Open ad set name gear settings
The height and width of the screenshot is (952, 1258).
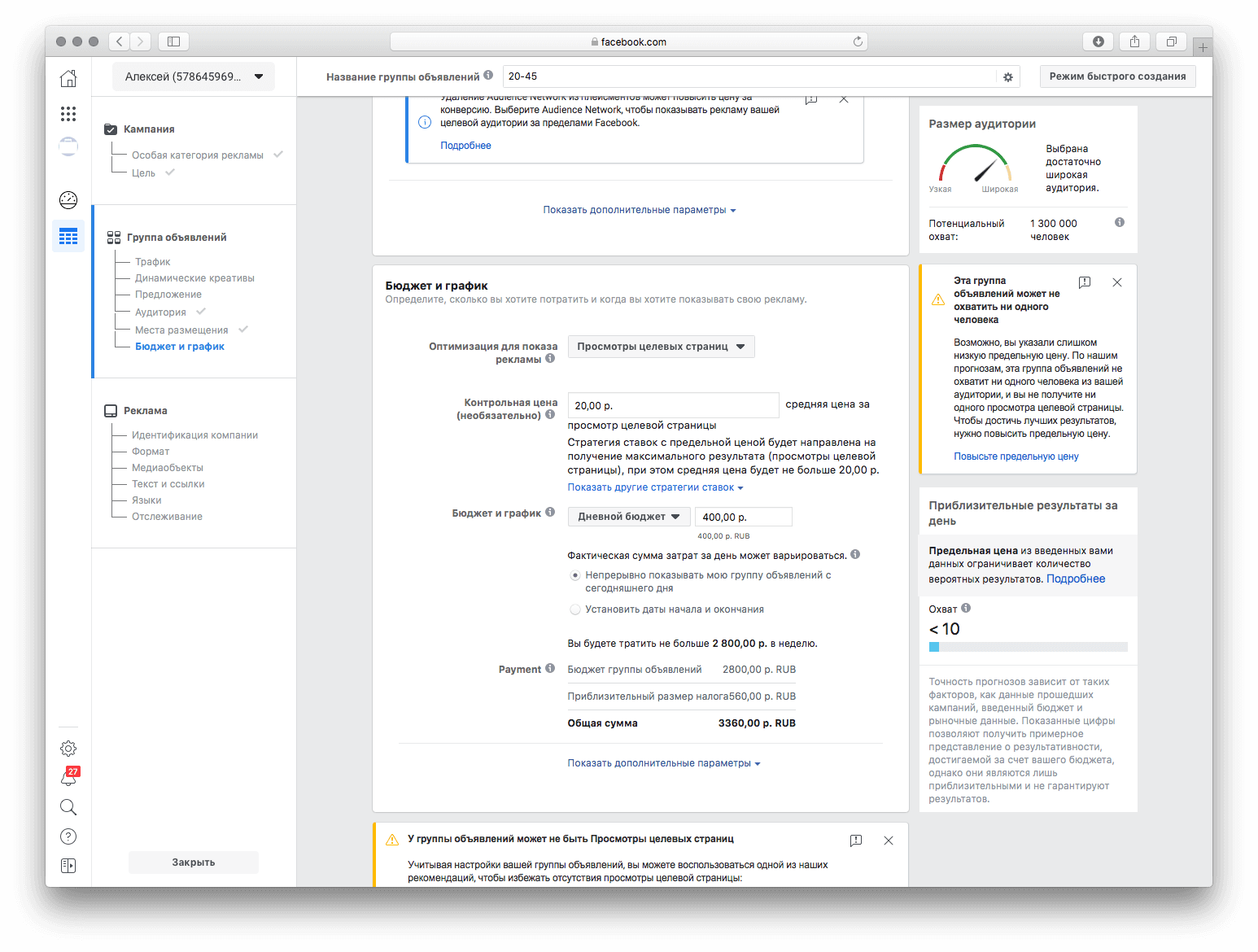pyautogui.click(x=1008, y=77)
